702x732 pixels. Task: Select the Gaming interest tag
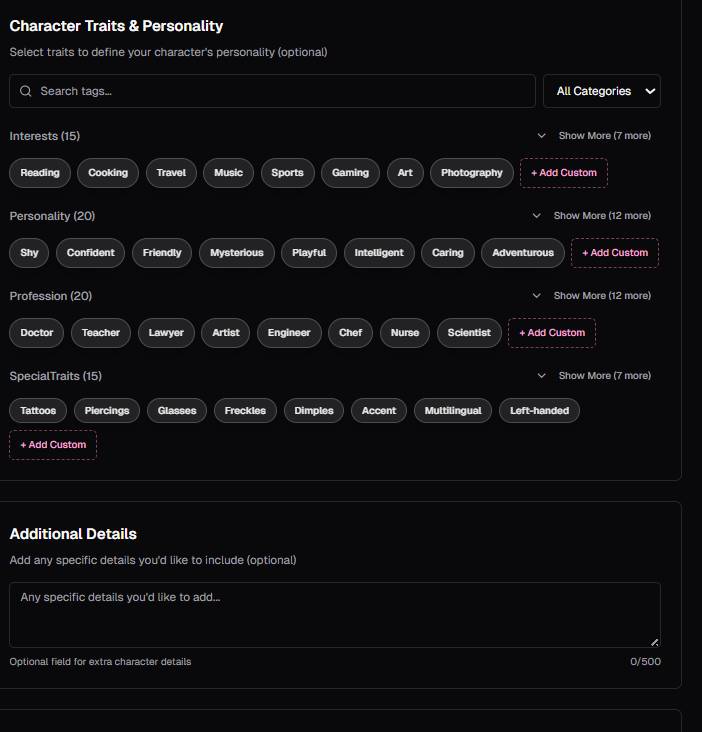(x=351, y=173)
